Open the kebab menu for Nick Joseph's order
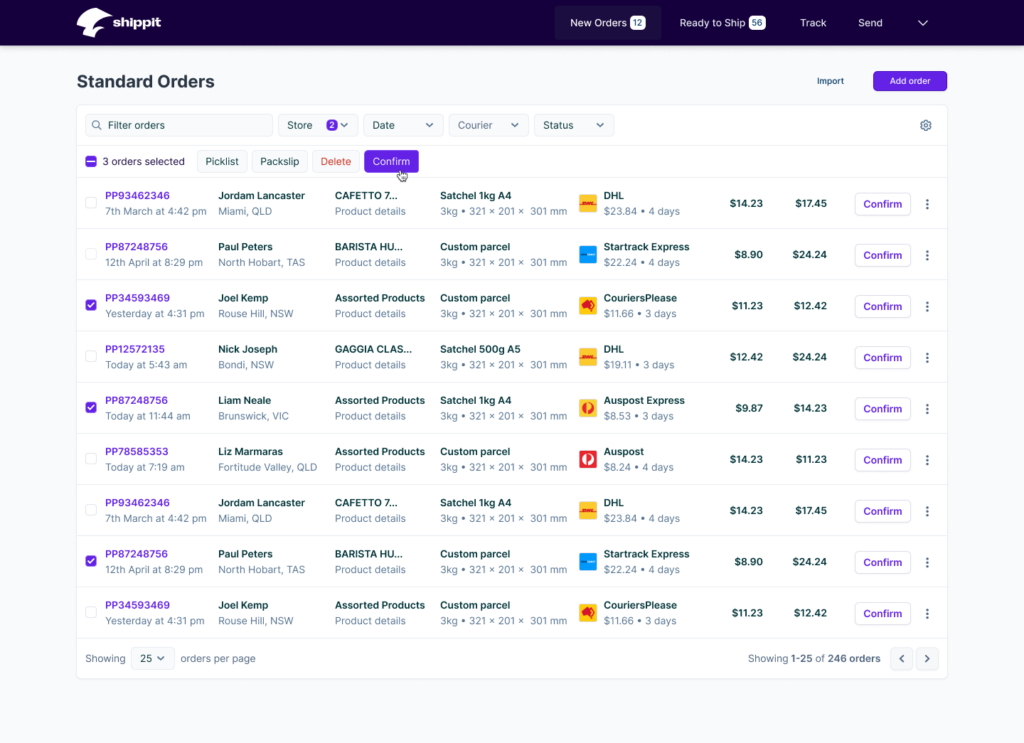 coord(927,357)
